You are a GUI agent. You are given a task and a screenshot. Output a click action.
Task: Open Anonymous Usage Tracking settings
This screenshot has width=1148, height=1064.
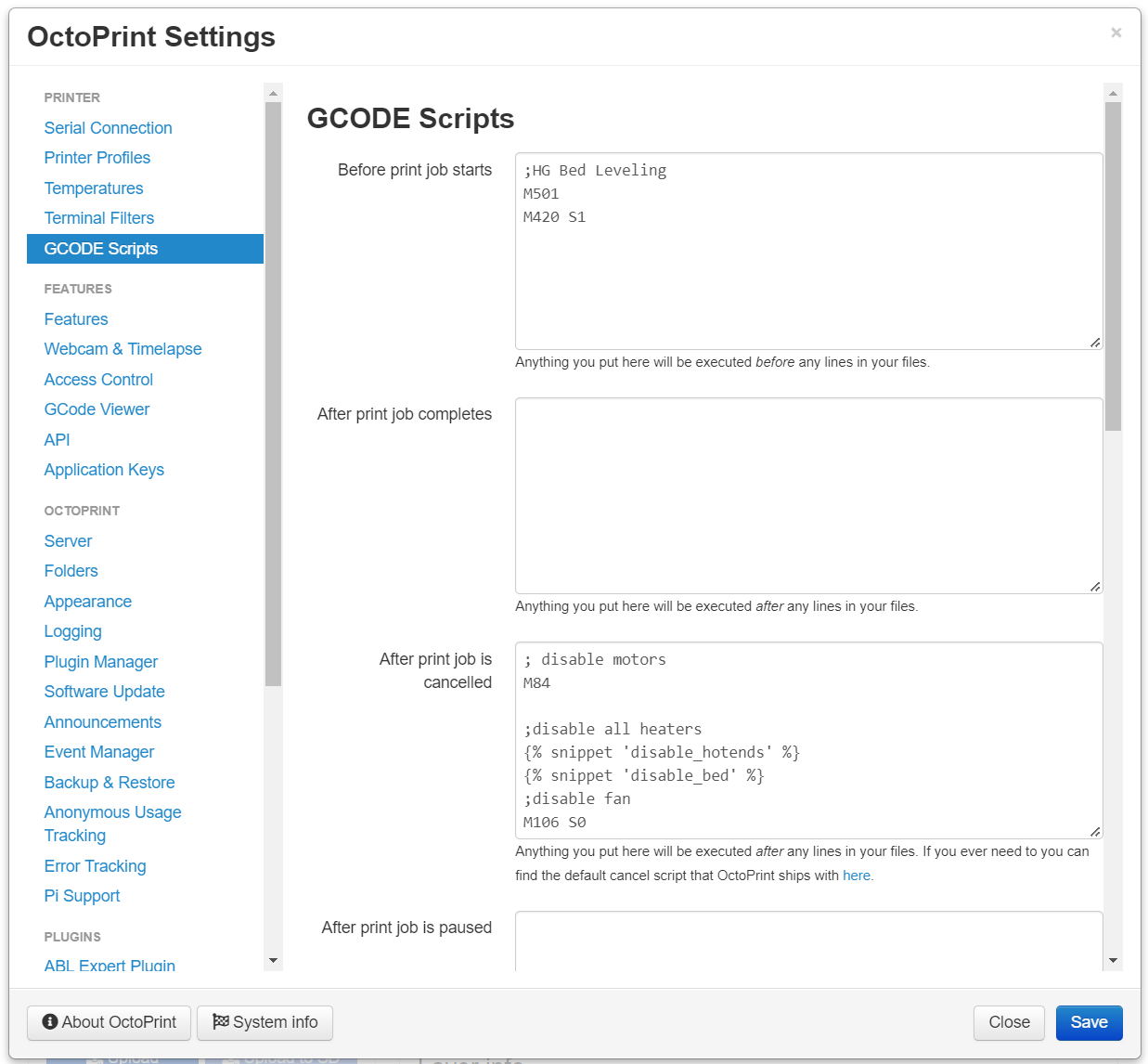coord(112,824)
